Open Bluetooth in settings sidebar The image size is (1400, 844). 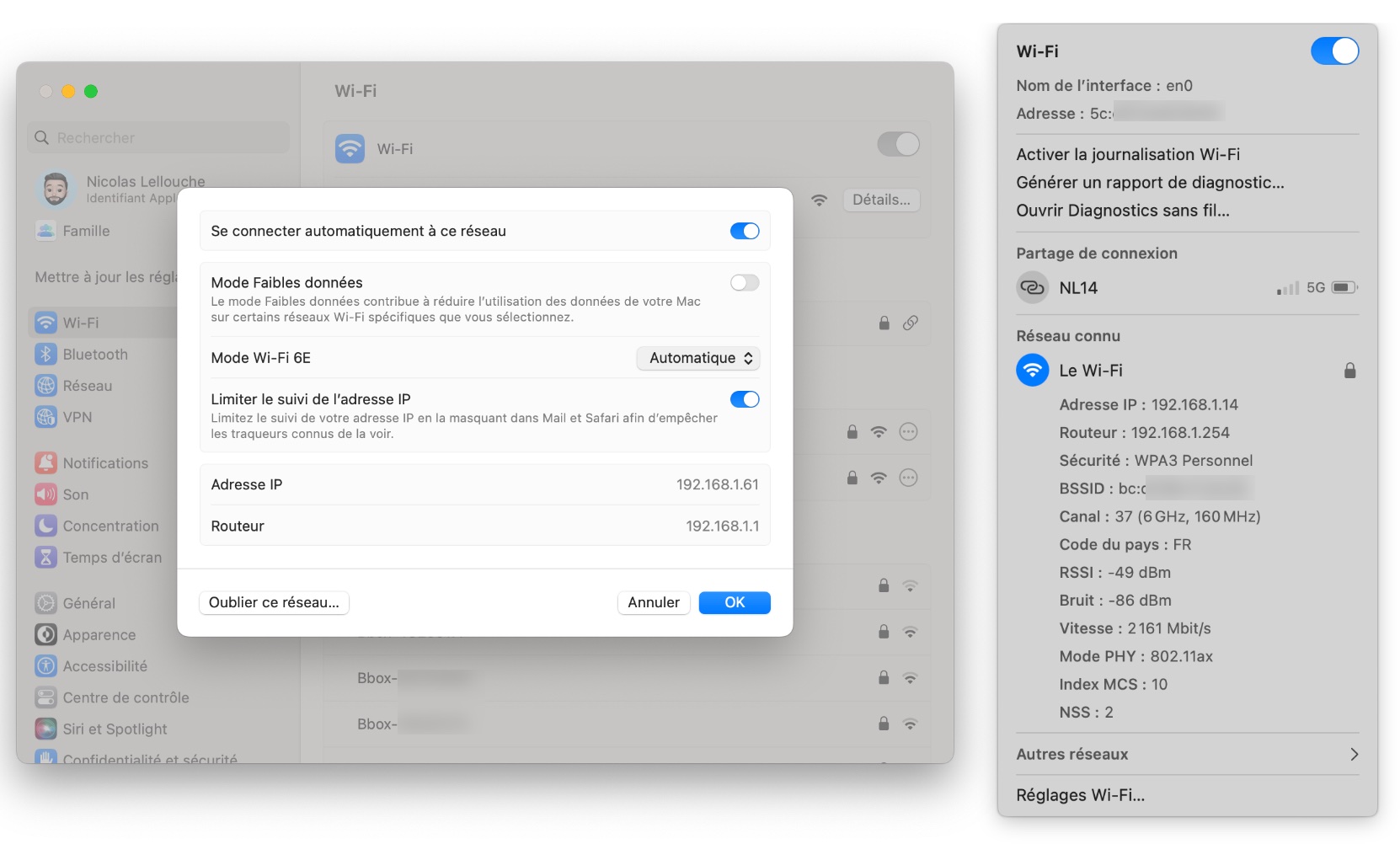click(x=95, y=355)
